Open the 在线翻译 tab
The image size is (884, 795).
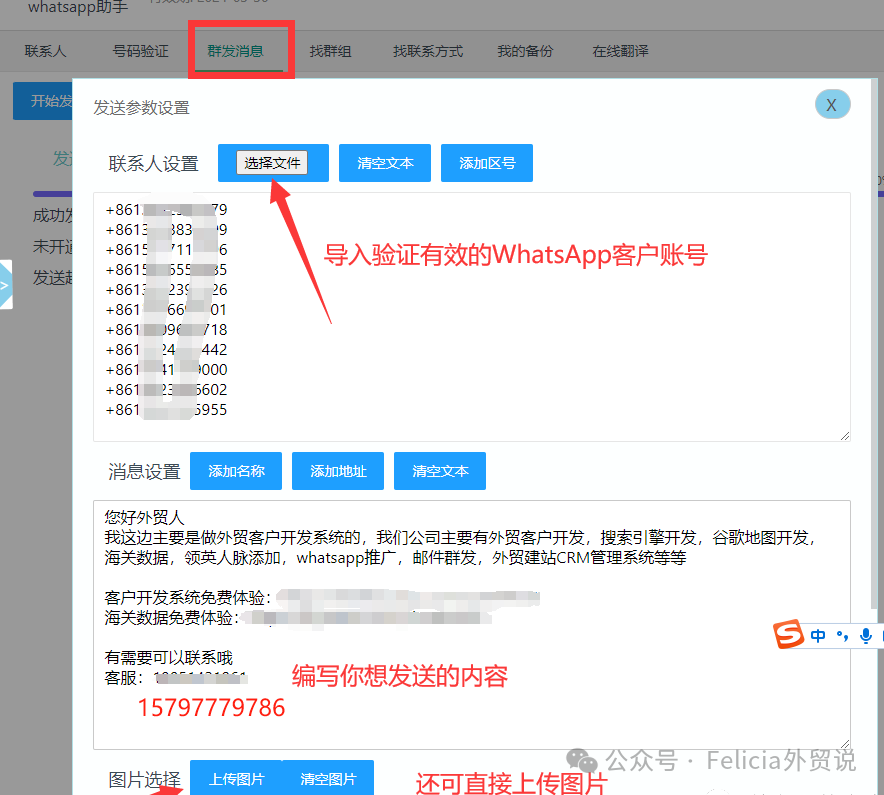(620, 51)
